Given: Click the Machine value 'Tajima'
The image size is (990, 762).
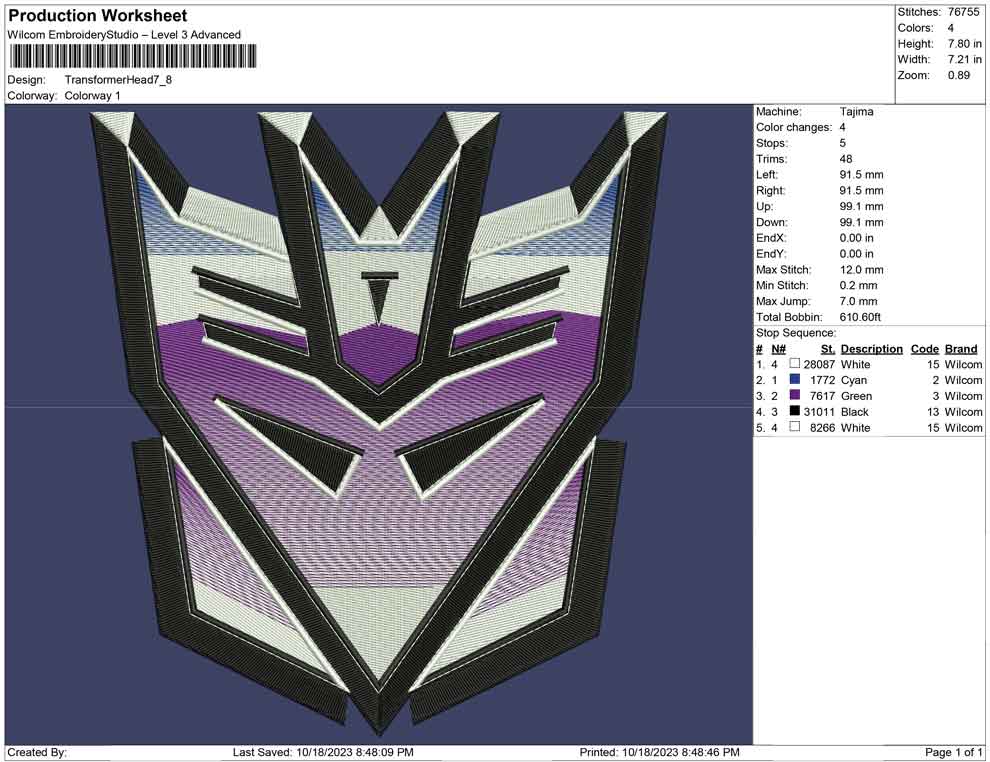Looking at the screenshot, I should tap(856, 112).
